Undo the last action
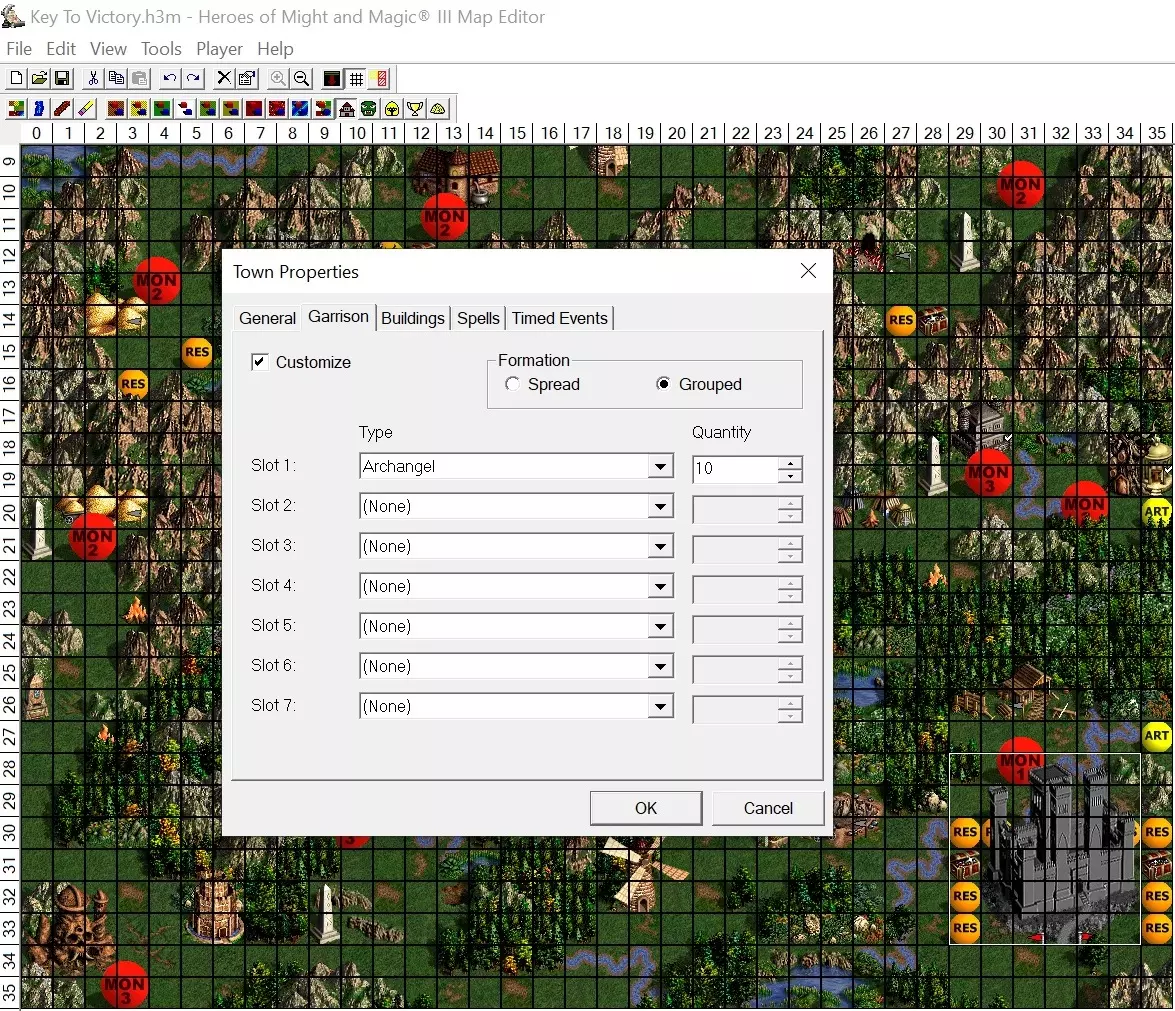 tap(170, 78)
